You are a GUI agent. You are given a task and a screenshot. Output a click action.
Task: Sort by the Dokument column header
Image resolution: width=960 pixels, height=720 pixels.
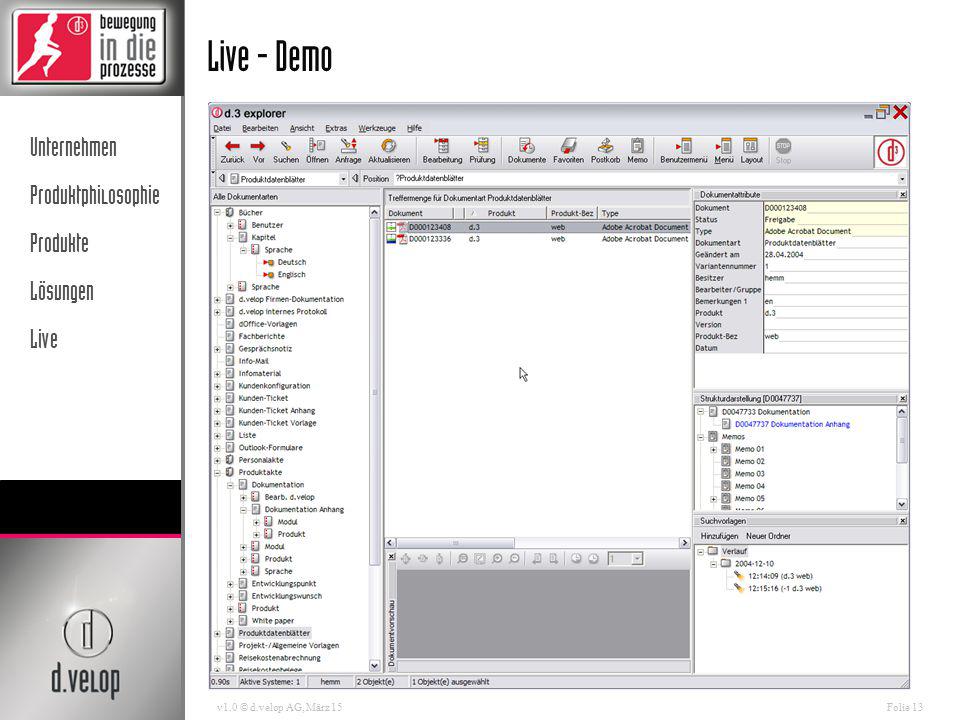[419, 213]
